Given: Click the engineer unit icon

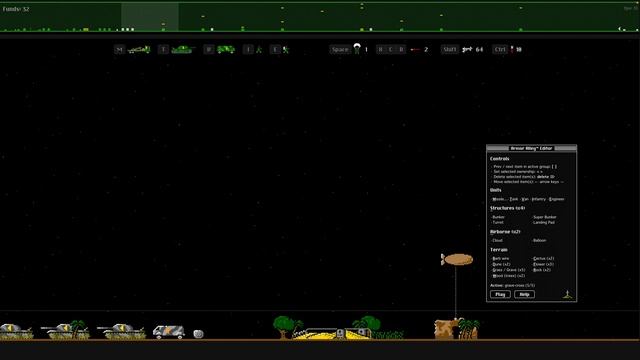Looking at the screenshot, I should pyautogui.click(x=286, y=49).
